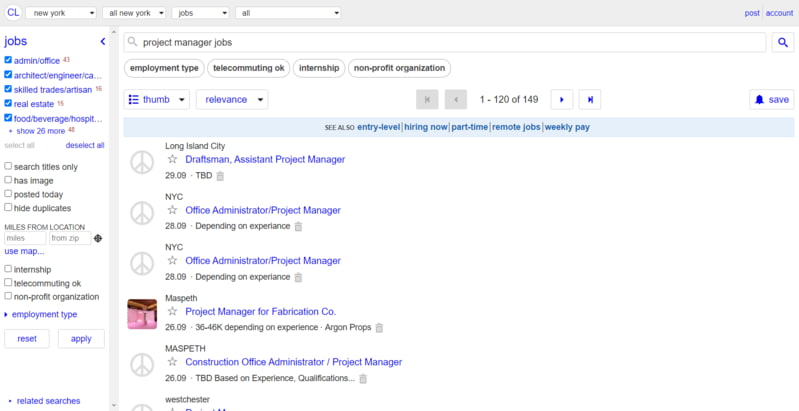Image resolution: width=799 pixels, height=411 pixels.
Task: Open the weekly pay see also link
Action: pos(567,127)
